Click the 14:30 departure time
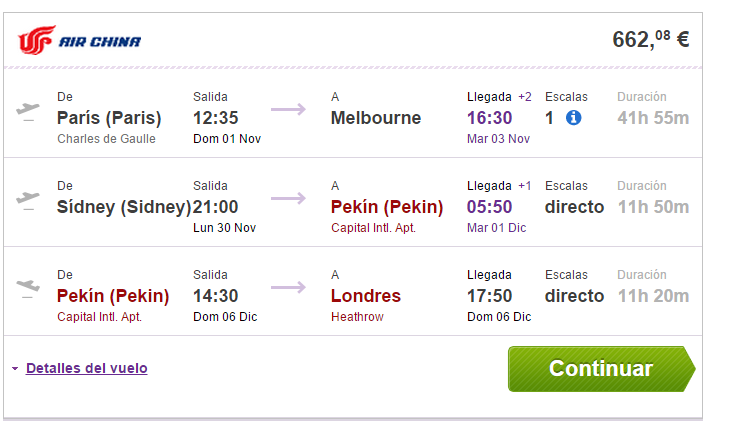This screenshot has height=448, width=733. [x=216, y=296]
